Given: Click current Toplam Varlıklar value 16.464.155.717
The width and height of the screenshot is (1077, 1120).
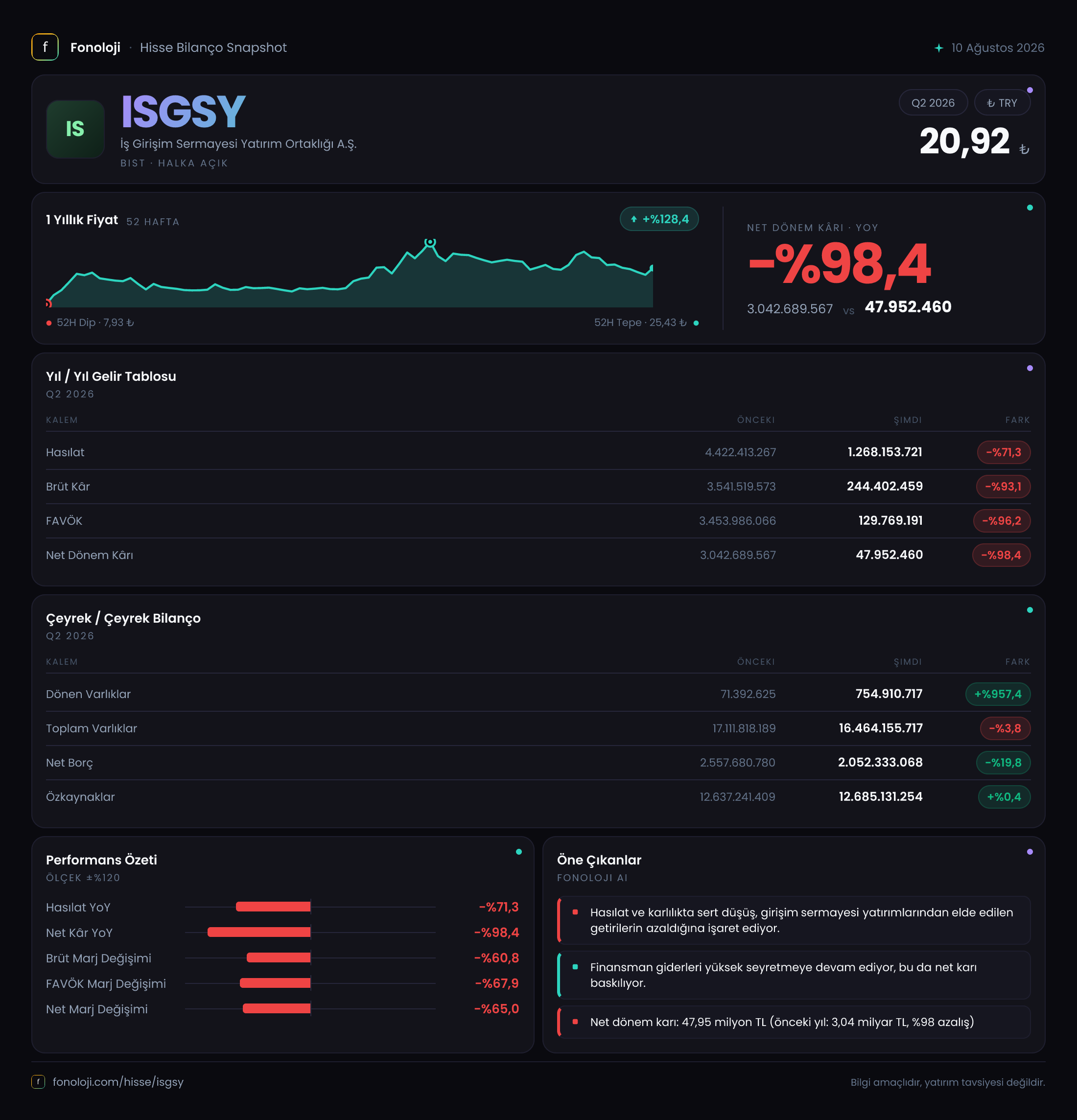Looking at the screenshot, I should (881, 728).
